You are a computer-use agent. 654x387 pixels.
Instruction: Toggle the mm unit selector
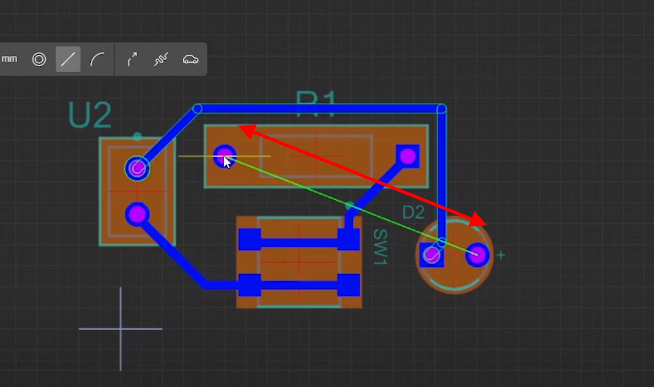tap(10, 59)
